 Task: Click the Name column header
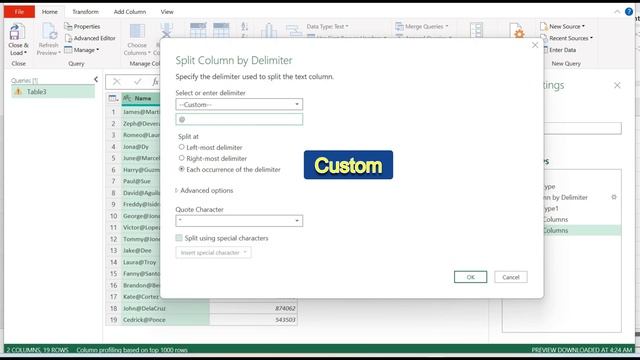141,98
